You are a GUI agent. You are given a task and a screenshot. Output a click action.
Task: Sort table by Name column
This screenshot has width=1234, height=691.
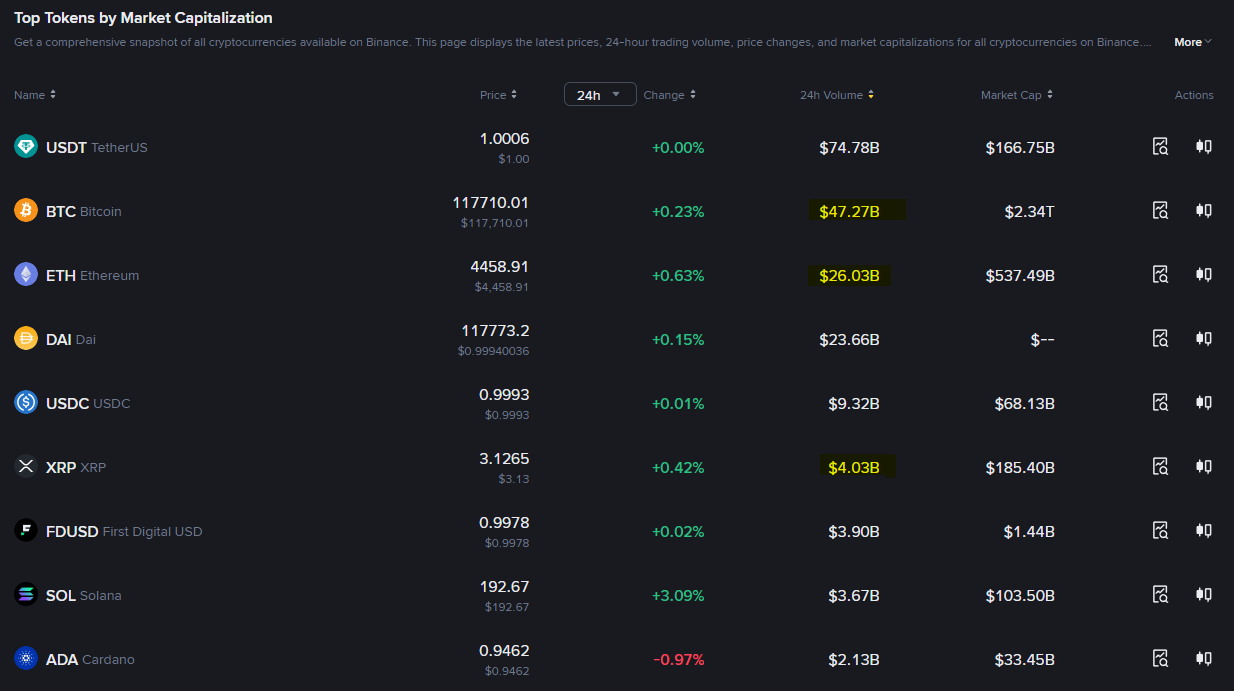pyautogui.click(x=35, y=95)
